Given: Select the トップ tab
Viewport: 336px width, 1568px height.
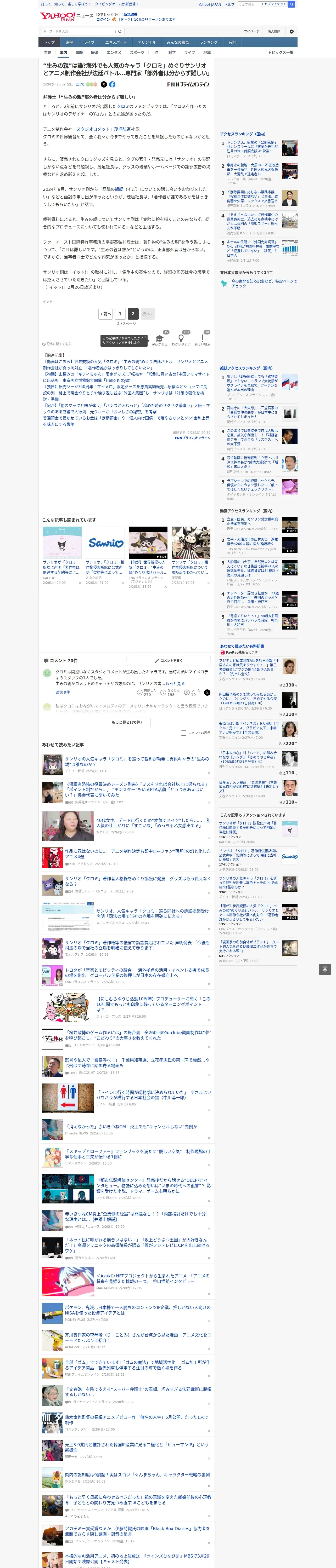Looking at the screenshot, I should point(49,43).
